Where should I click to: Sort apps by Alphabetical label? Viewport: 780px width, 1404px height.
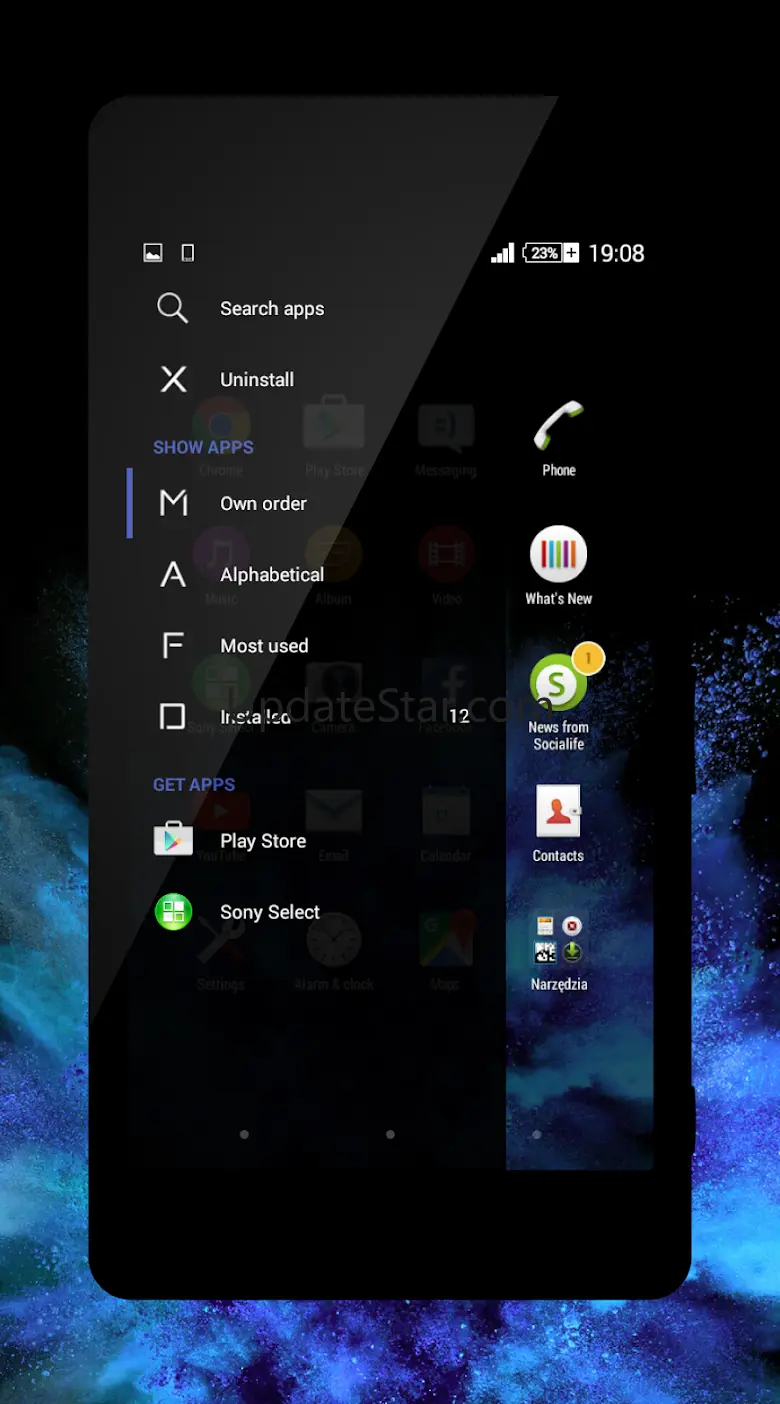click(x=272, y=575)
